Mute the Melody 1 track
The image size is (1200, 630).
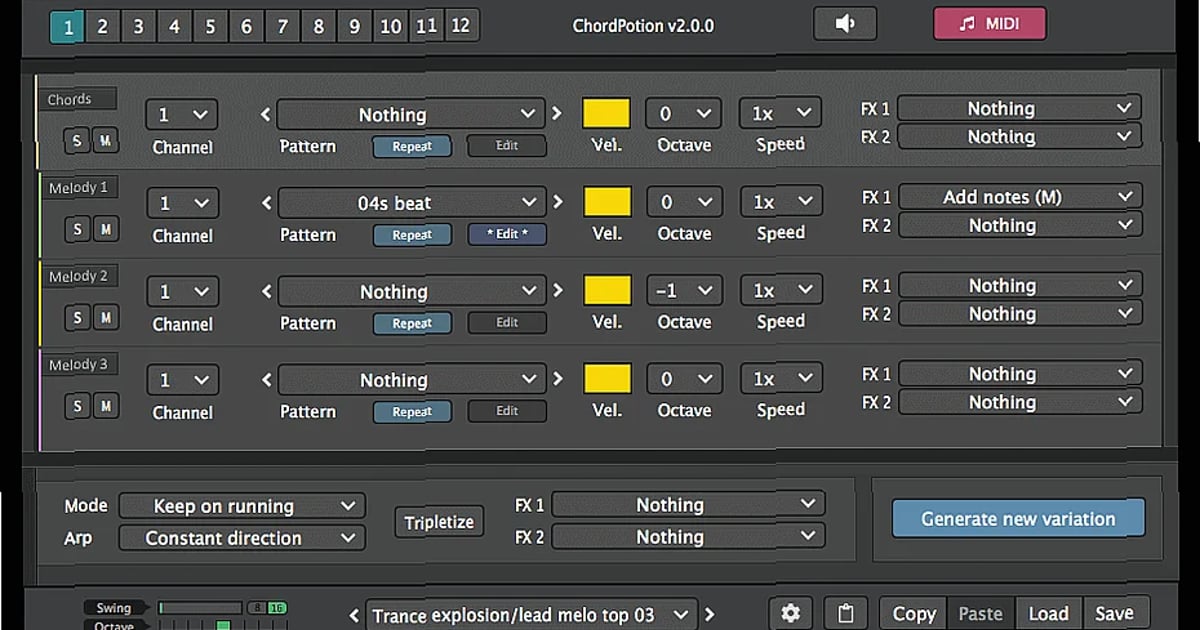108,229
